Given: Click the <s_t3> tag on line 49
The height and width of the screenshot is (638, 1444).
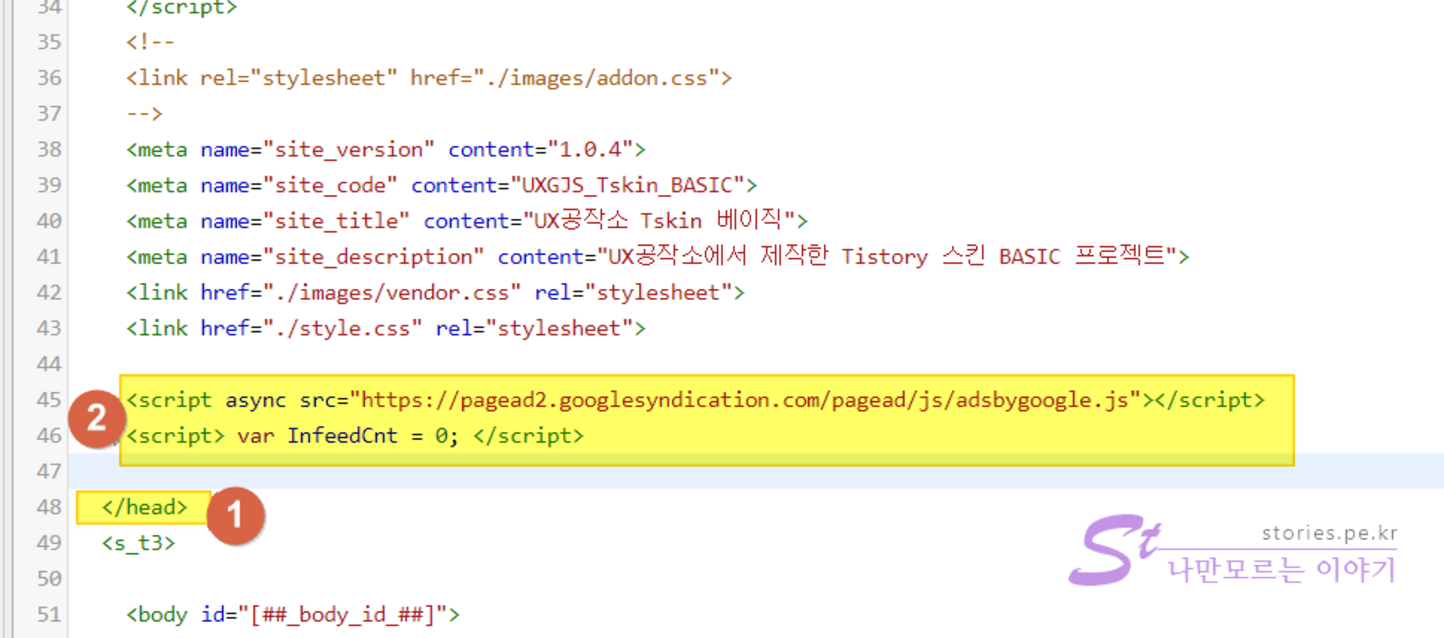Looking at the screenshot, I should point(138,543).
